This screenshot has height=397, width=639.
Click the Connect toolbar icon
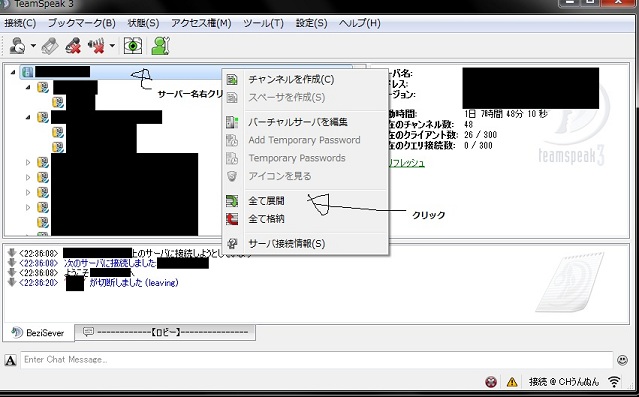(x=18, y=46)
